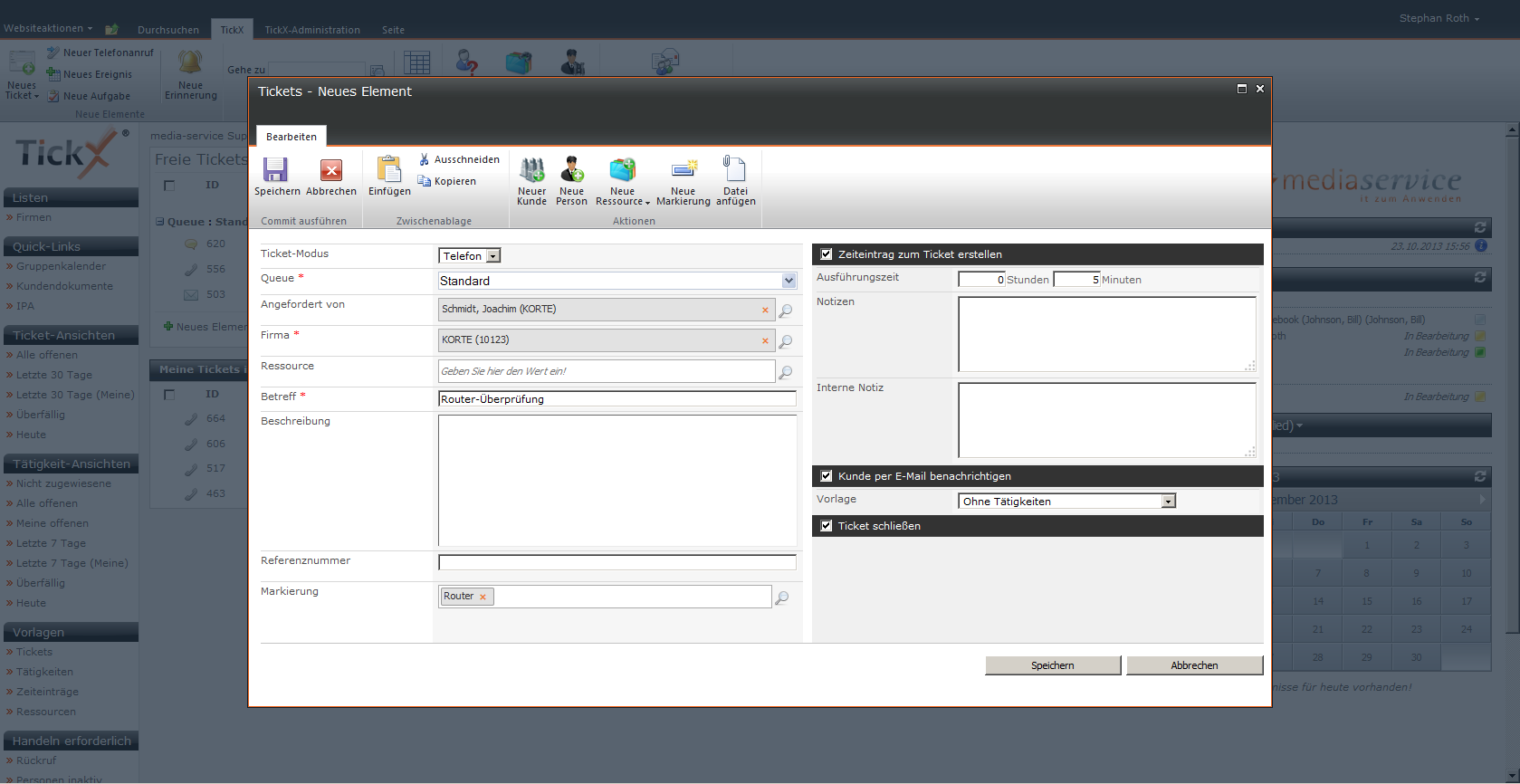Remove Schmidt, Joachim entry with orange x
The width and height of the screenshot is (1520, 784).
coord(765,311)
